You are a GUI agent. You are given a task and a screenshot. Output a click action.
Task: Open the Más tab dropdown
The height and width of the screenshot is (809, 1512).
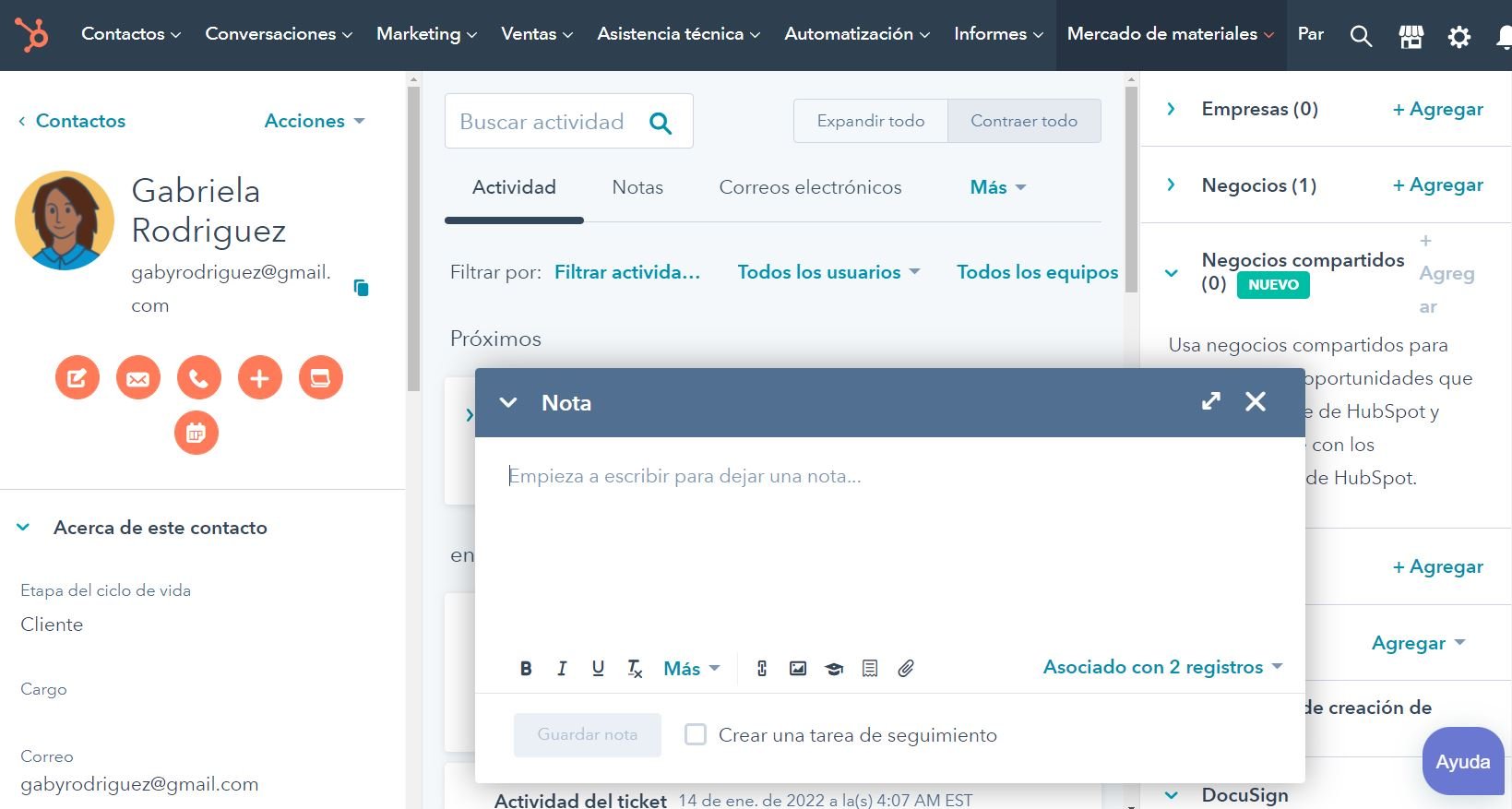[x=998, y=187]
